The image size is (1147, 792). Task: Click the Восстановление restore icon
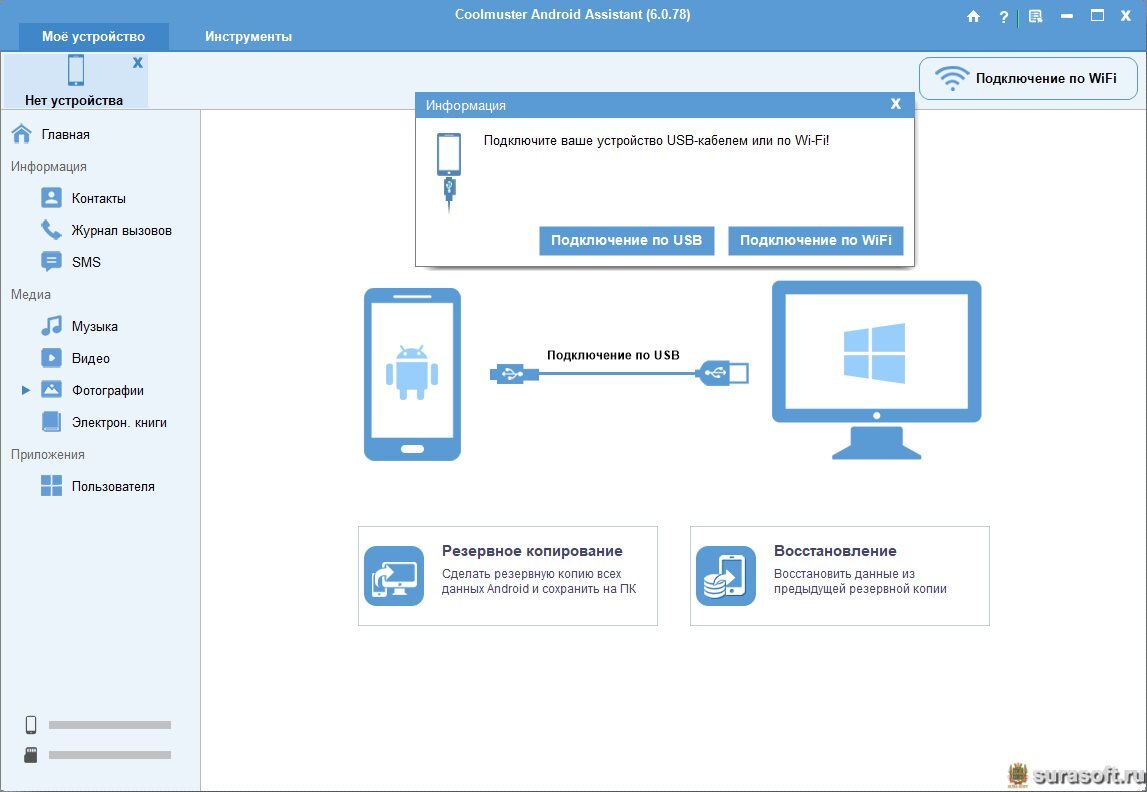click(x=726, y=576)
